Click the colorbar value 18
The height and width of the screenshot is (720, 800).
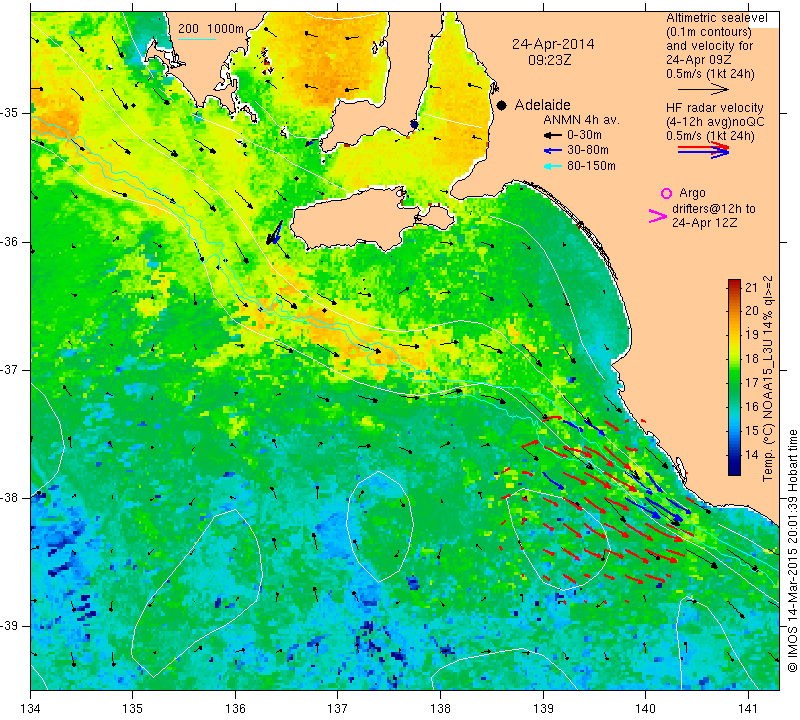752,359
